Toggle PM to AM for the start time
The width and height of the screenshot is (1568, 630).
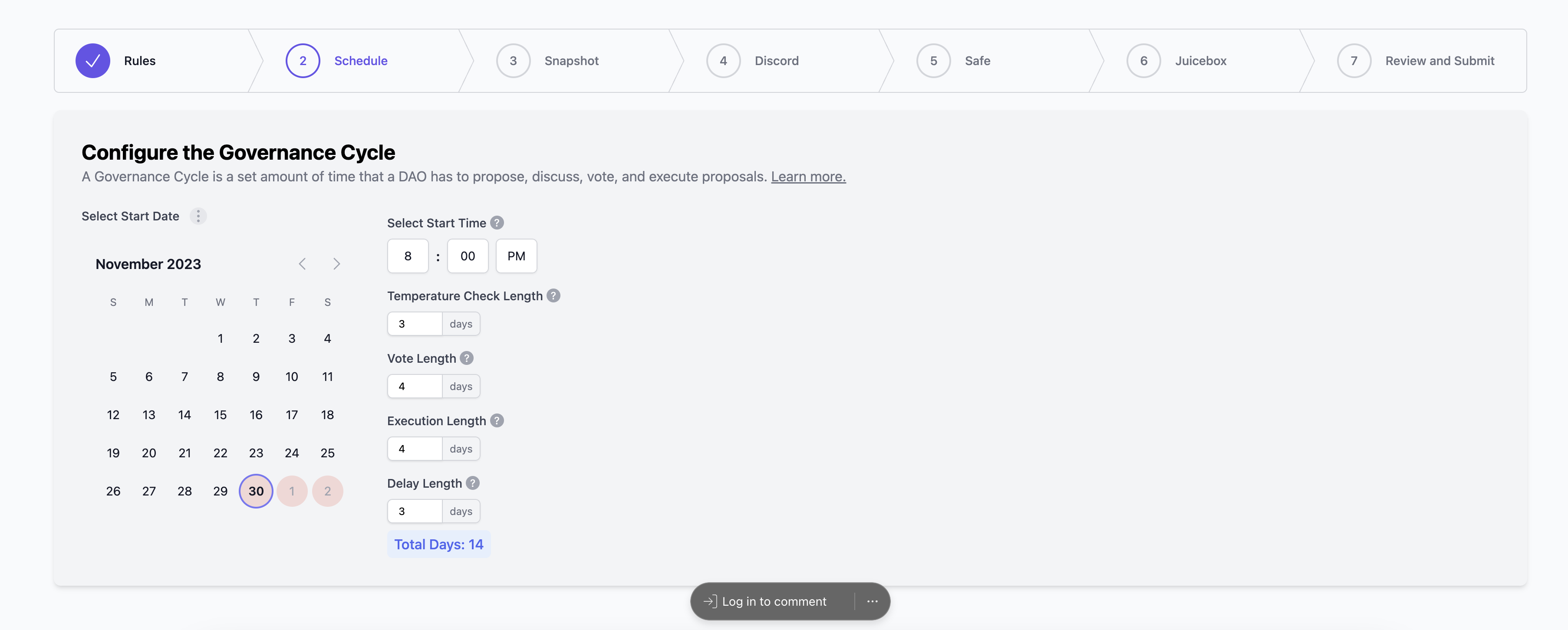pyautogui.click(x=516, y=256)
